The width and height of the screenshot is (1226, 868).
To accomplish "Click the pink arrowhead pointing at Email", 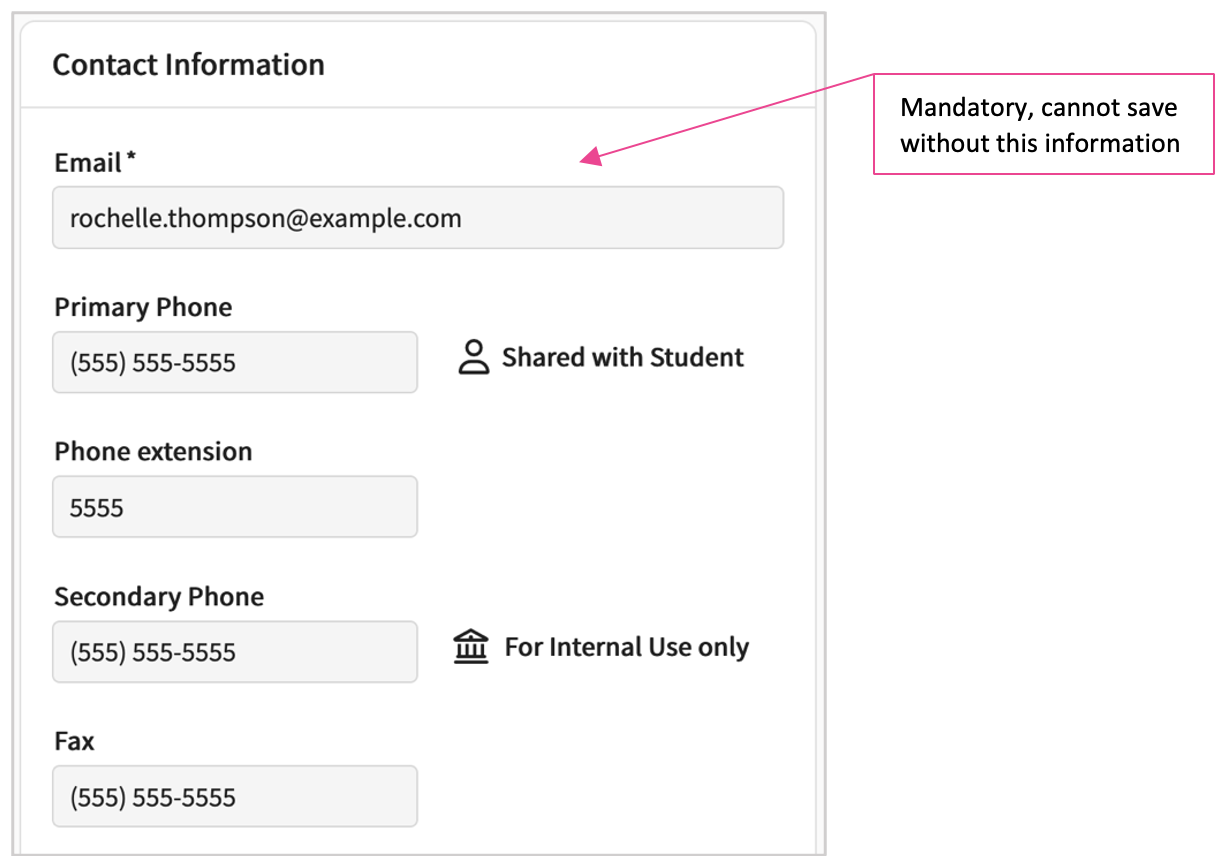I will tap(592, 155).
